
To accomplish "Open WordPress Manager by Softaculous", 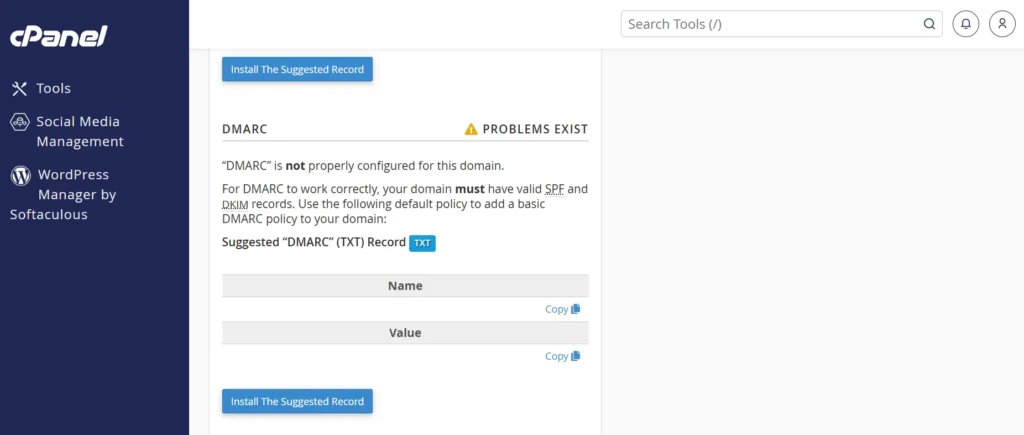I will click(x=63, y=195).
